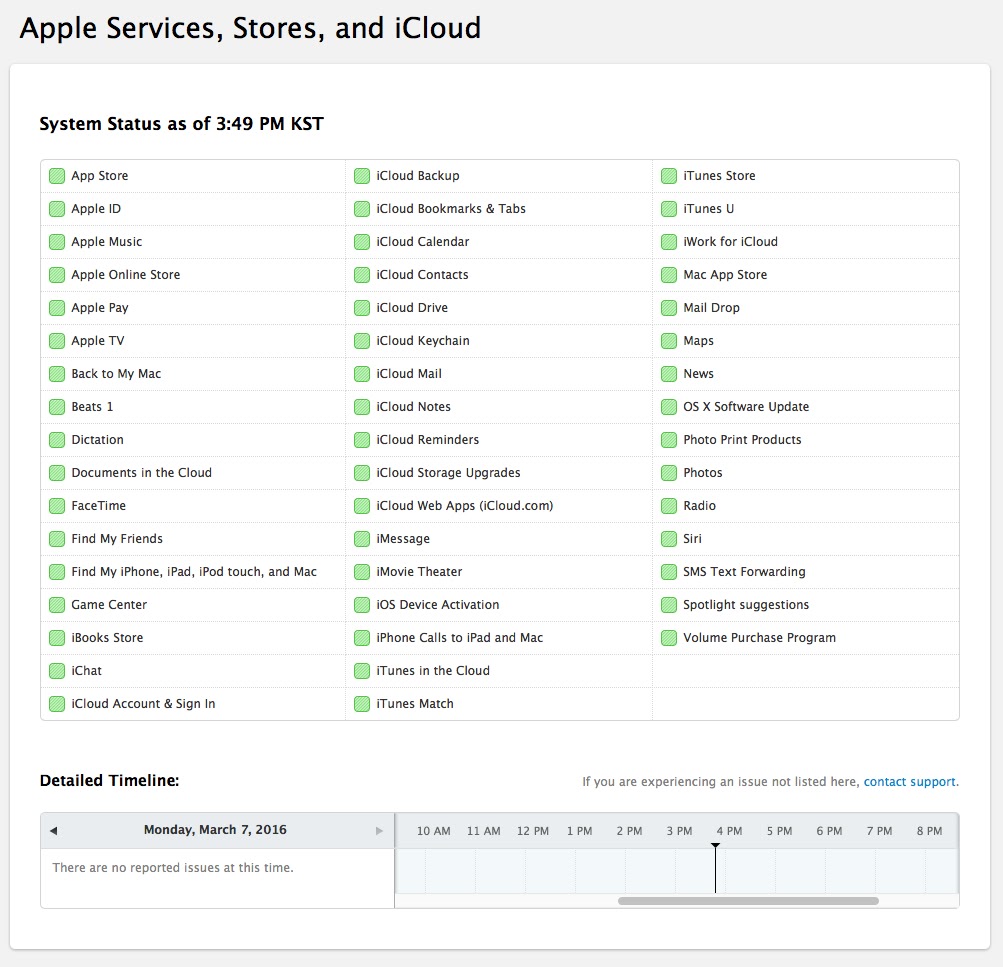Click the 4 PM timeline hour label

pos(729,831)
